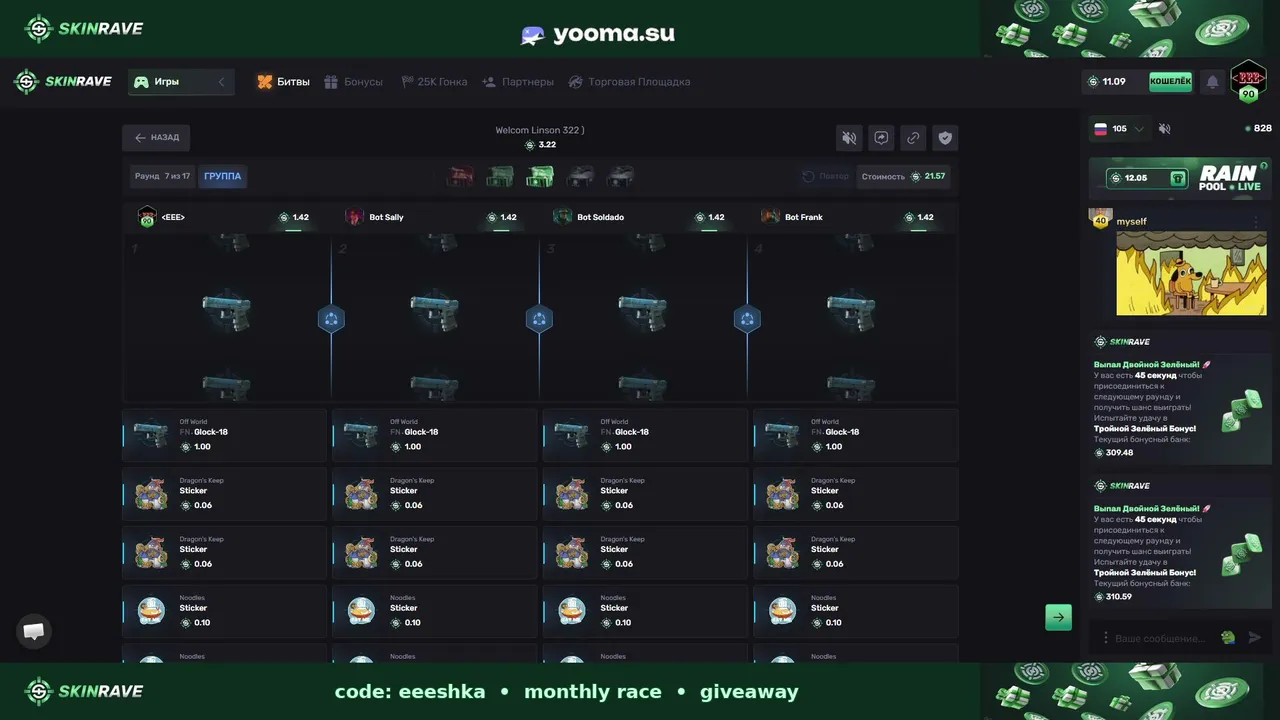Image resolution: width=1280 pixels, height=720 pixels.
Task: Open the 25K Гонка race tab
Action: coord(434,82)
